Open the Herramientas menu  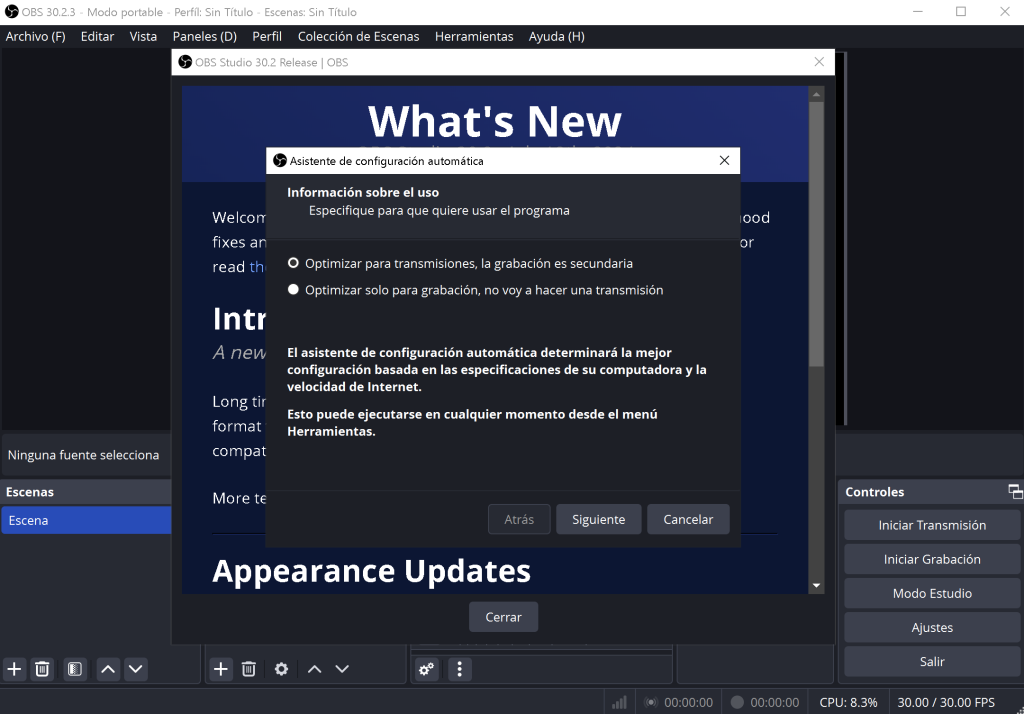click(474, 36)
